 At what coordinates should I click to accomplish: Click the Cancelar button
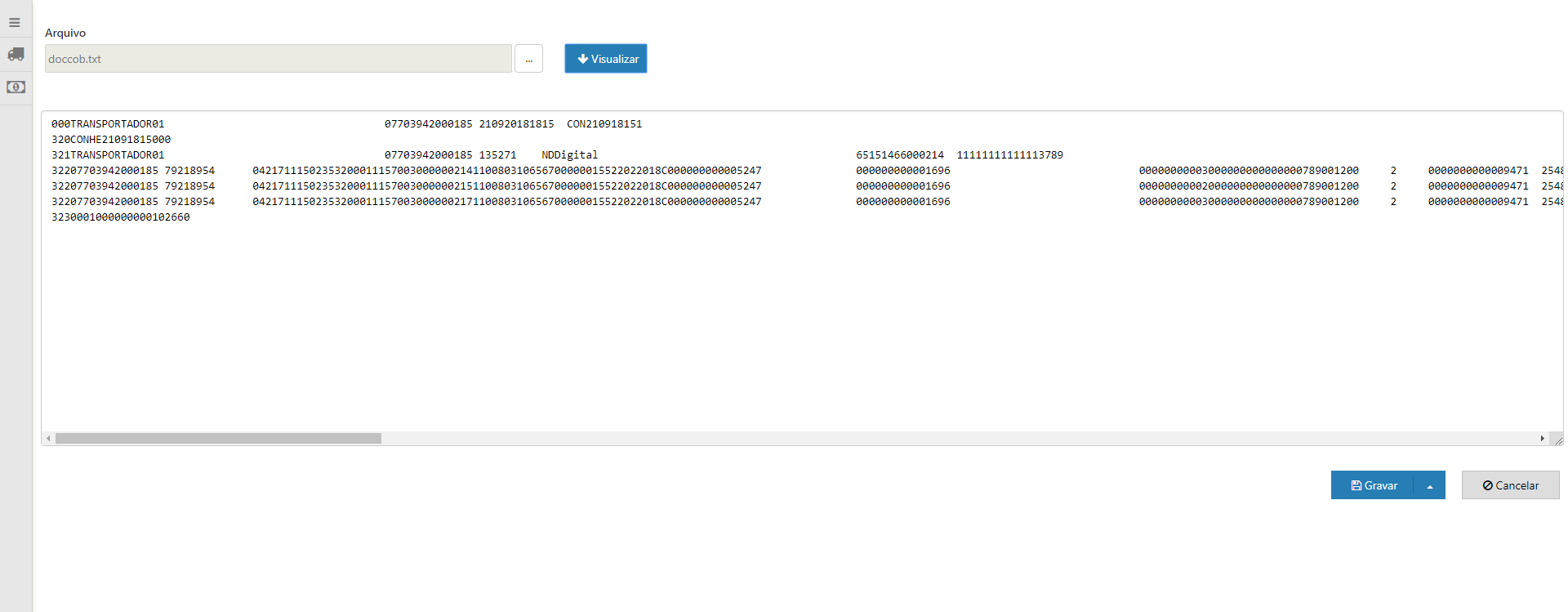tap(1510, 485)
